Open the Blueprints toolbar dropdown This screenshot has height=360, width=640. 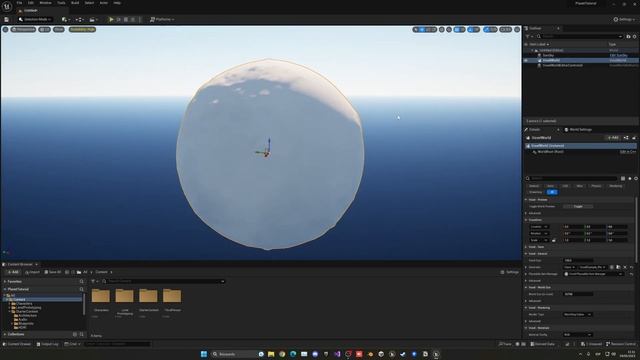click(79, 19)
